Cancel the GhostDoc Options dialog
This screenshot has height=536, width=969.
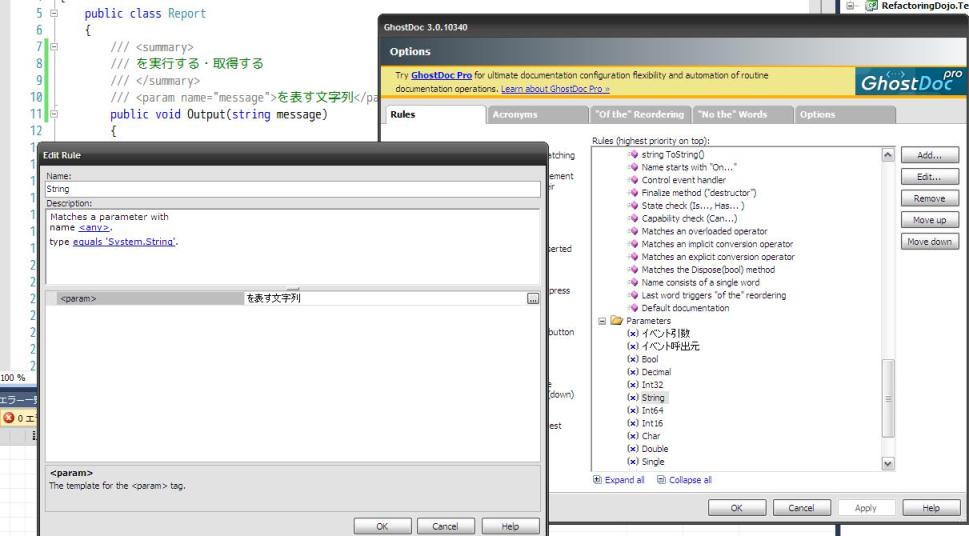pyautogui.click(x=802, y=508)
